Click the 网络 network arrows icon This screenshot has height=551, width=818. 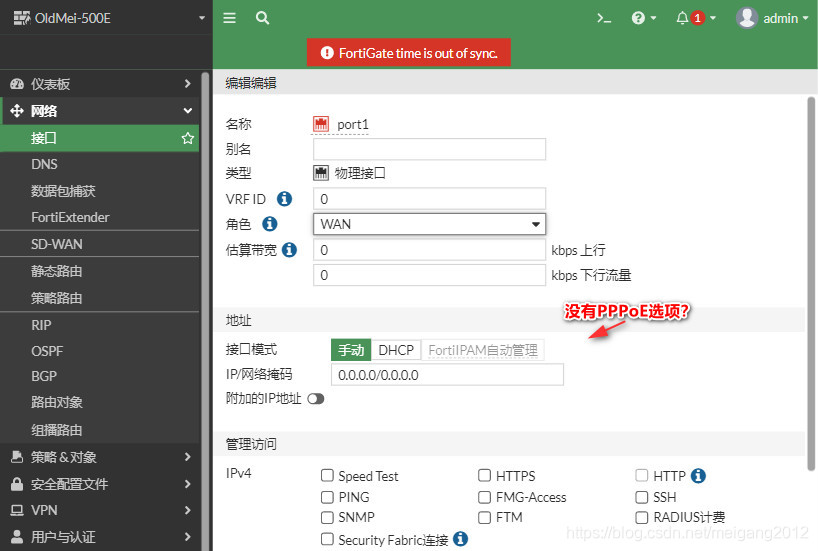pyautogui.click(x=17, y=111)
